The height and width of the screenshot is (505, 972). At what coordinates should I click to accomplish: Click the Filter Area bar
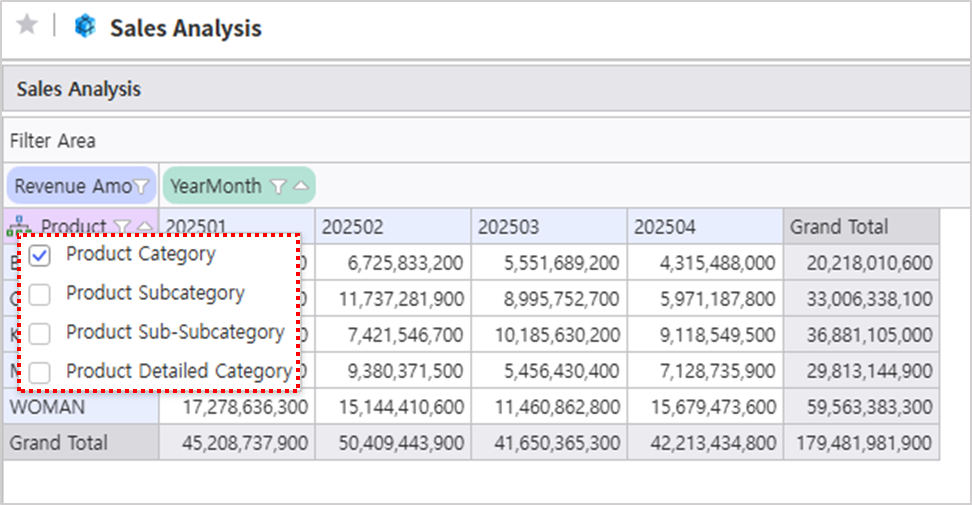pyautogui.click(x=486, y=141)
